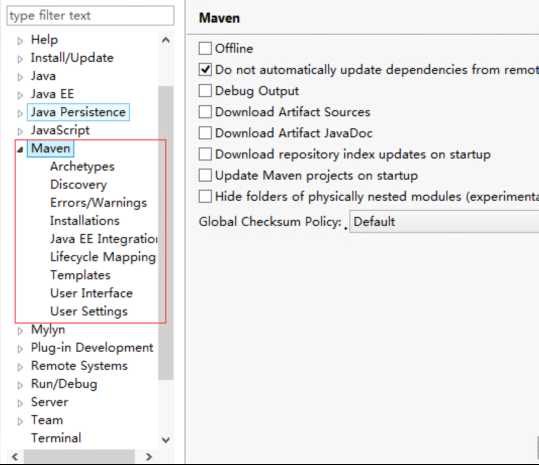
Task: Check Download Artifact JavaDoc
Action: [205, 133]
